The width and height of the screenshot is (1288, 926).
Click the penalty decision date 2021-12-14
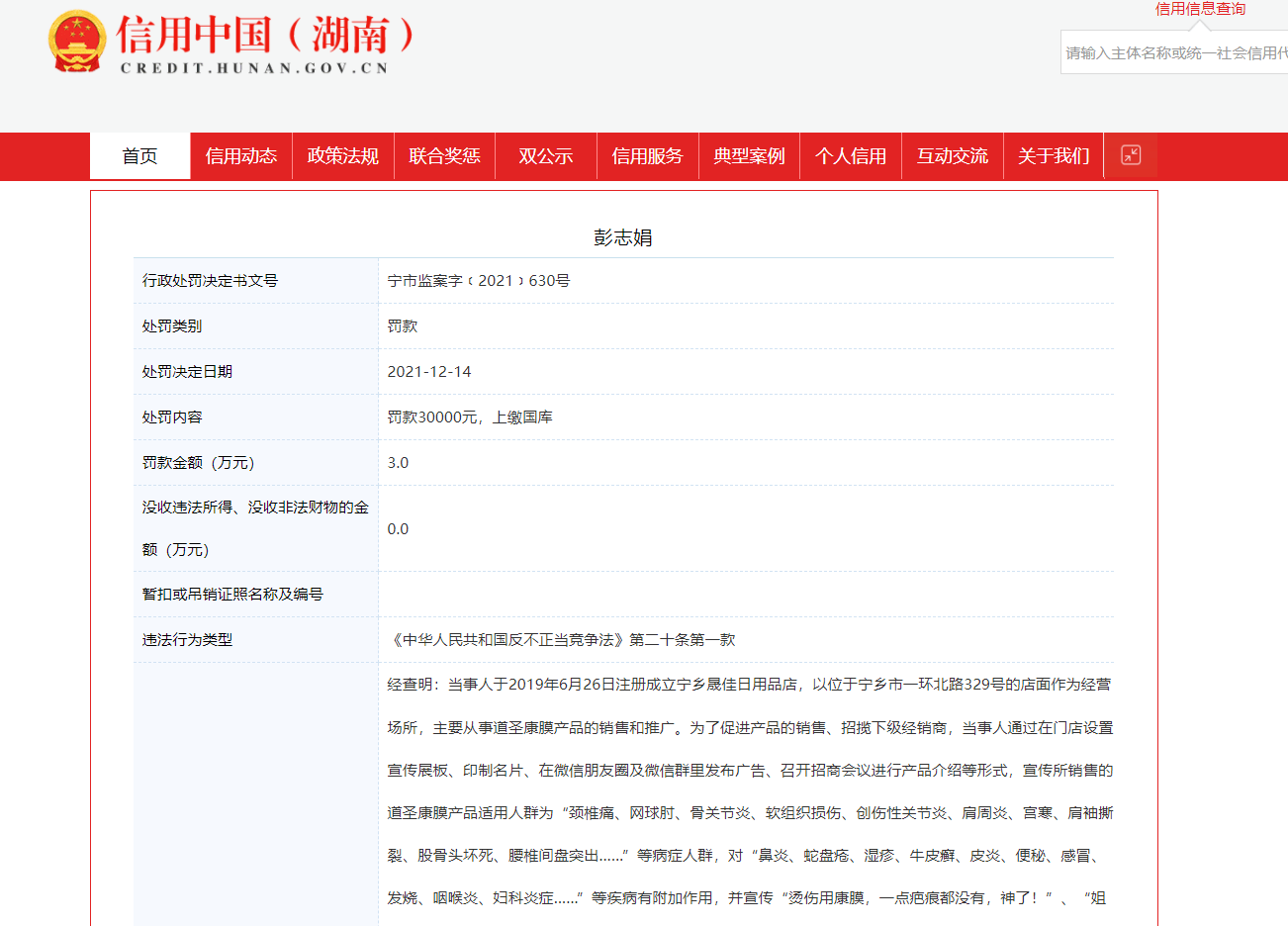429,372
